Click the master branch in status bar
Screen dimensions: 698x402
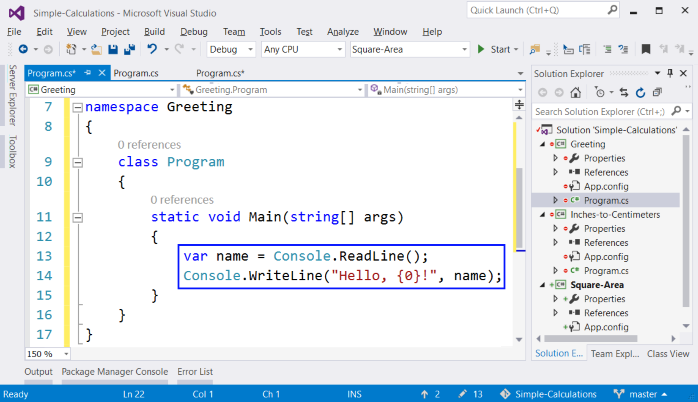[x=640, y=394]
